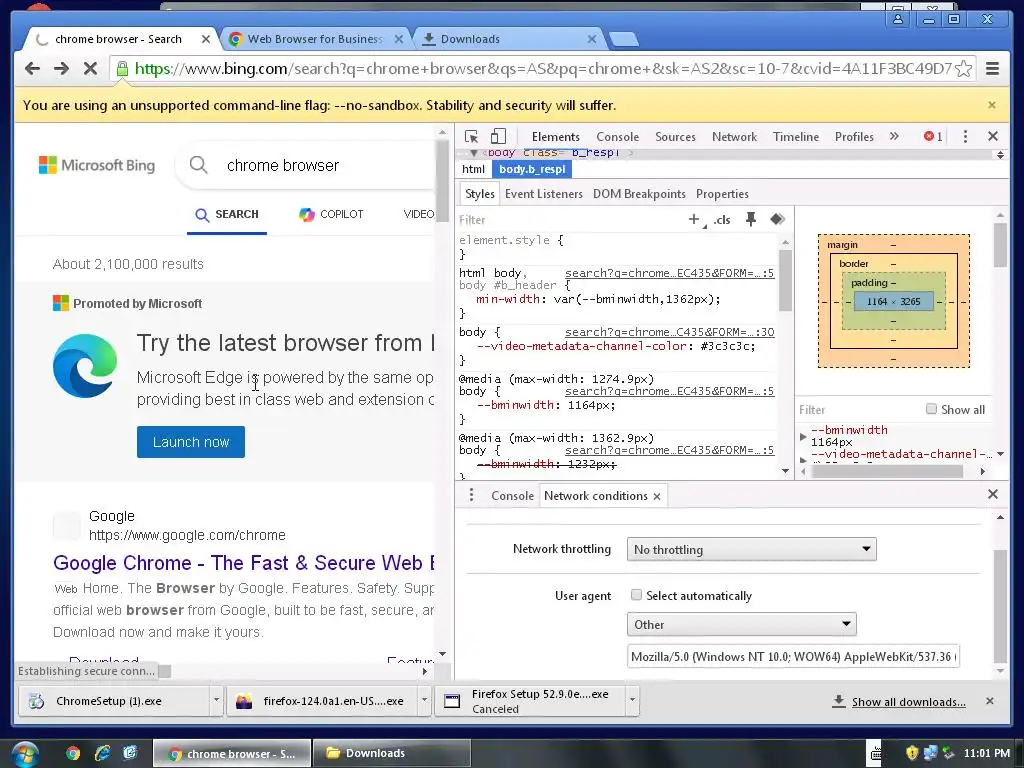Open the Chrome hamburger menu

(992, 69)
